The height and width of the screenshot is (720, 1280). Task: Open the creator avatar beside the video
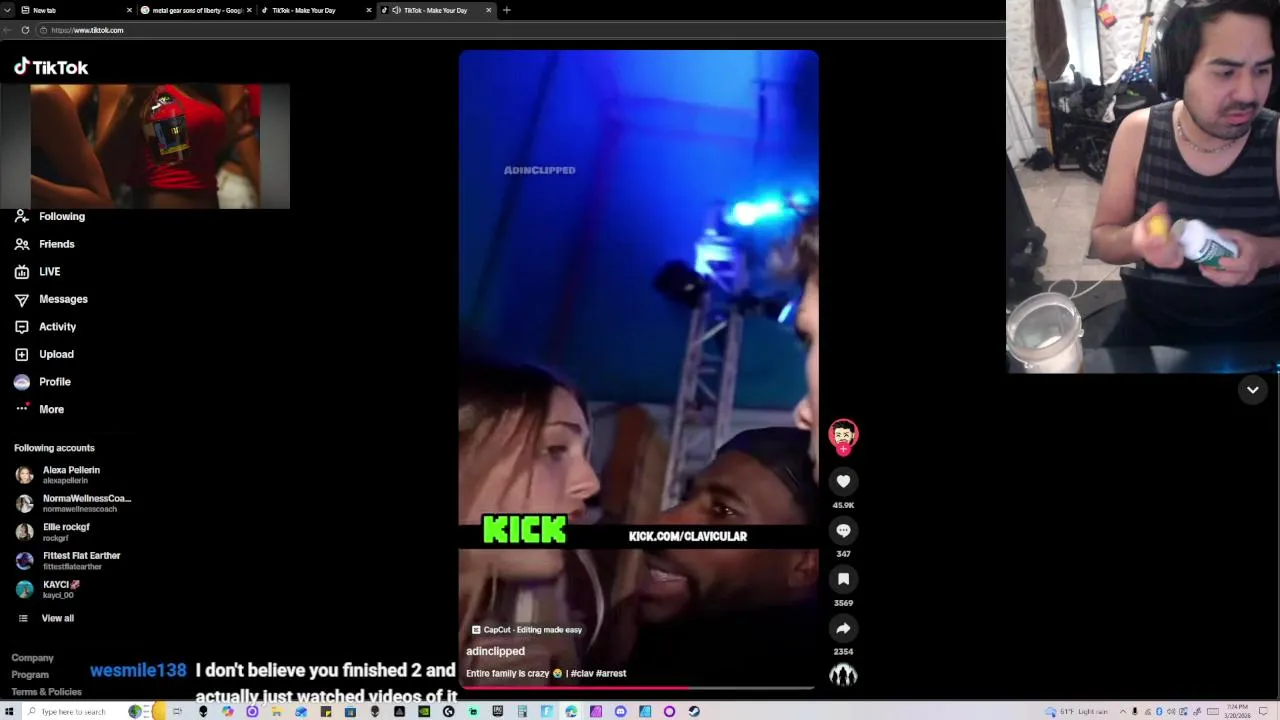[843, 434]
